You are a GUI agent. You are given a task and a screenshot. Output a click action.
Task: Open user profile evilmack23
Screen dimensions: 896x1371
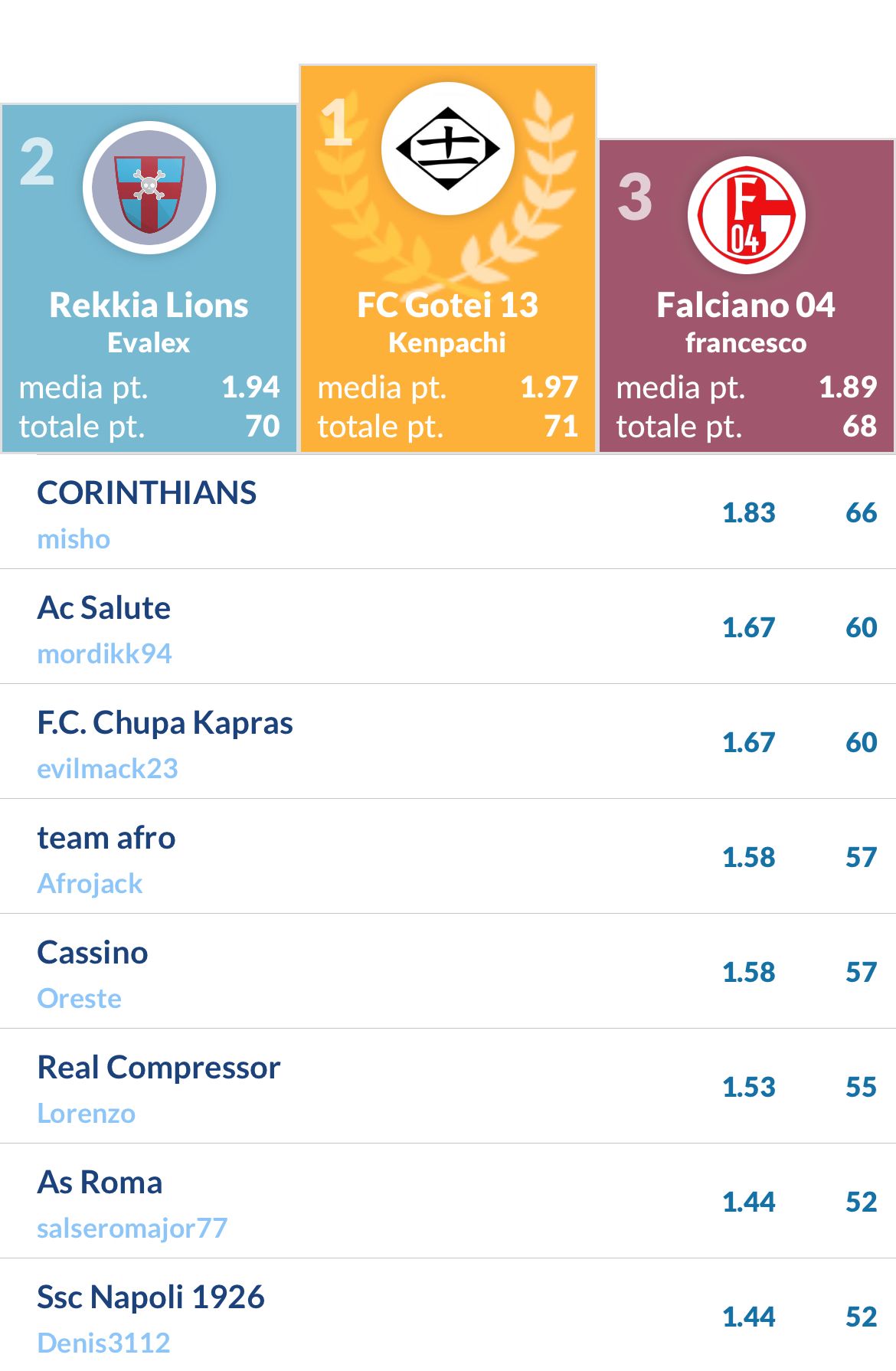click(107, 769)
